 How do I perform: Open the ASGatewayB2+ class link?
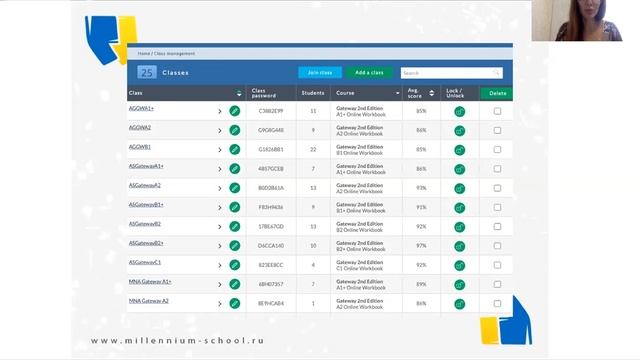pyautogui.click(x=146, y=243)
